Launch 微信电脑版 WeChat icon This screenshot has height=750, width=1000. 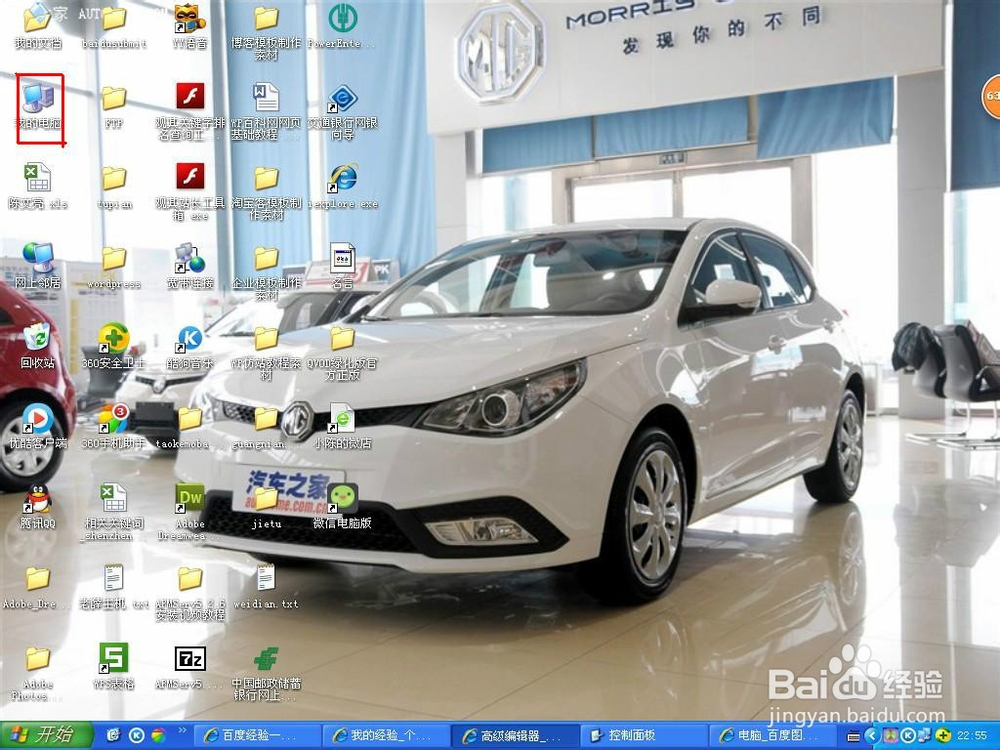[342, 499]
